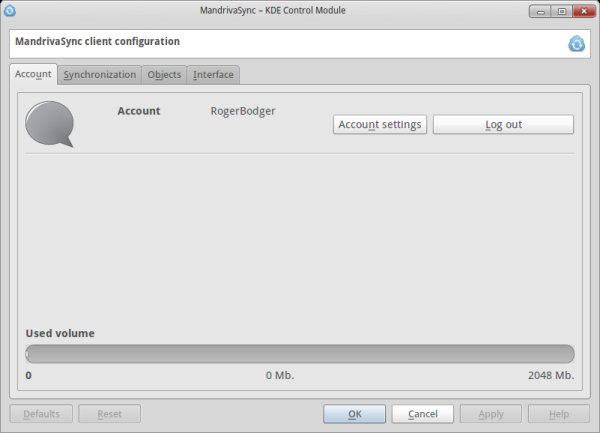Close the MandrivaSync window

584,11
